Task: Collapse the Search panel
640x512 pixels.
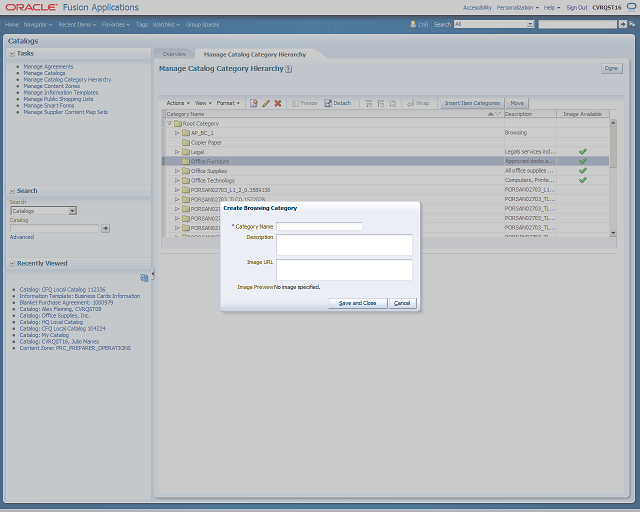Action: (12, 191)
